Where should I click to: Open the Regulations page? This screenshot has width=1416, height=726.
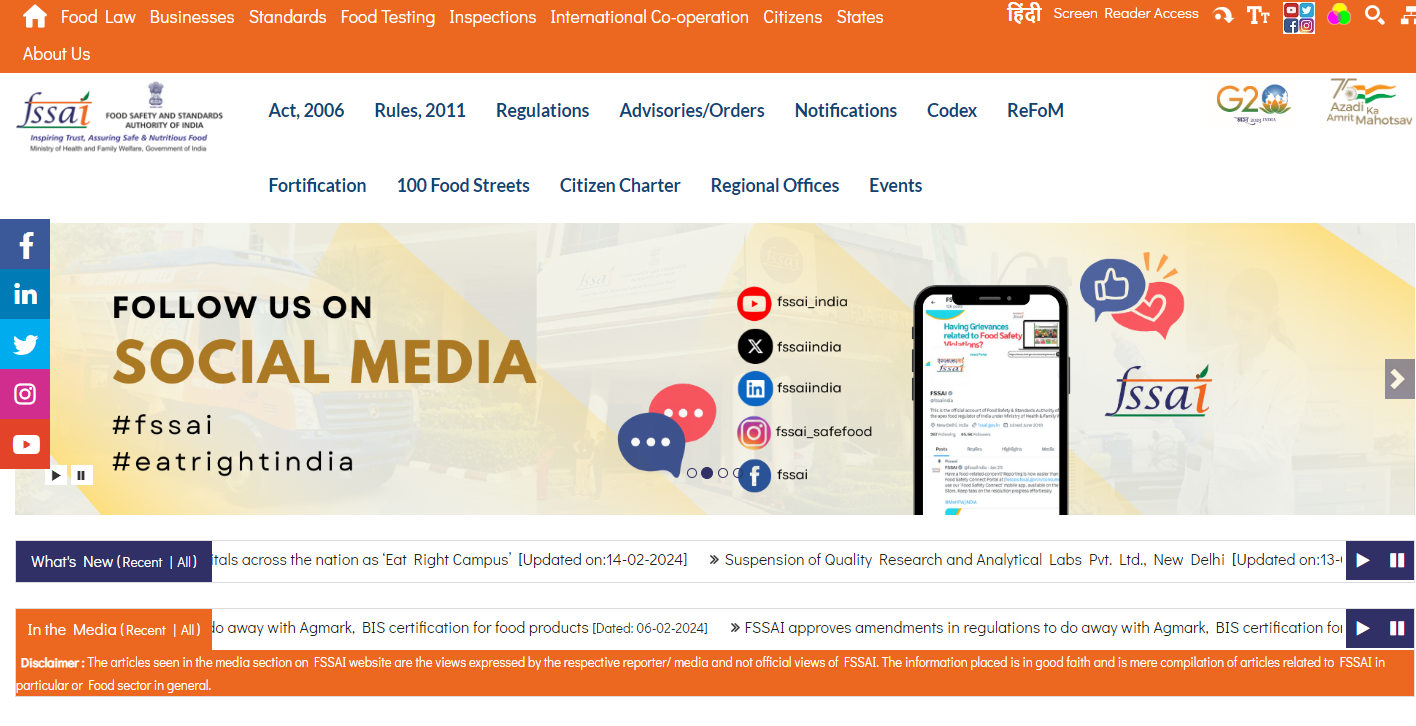click(x=542, y=110)
